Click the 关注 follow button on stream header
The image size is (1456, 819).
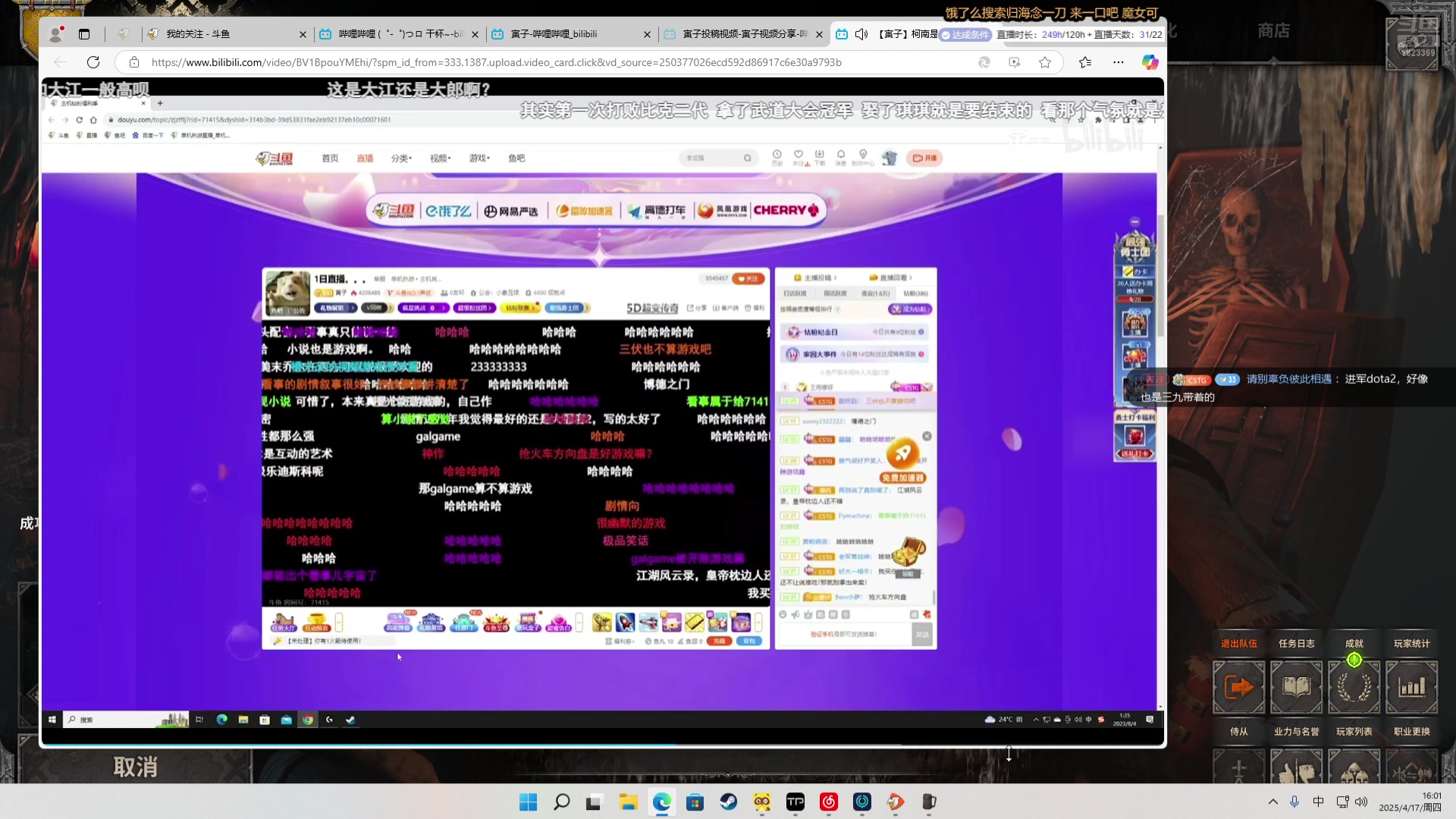(749, 278)
